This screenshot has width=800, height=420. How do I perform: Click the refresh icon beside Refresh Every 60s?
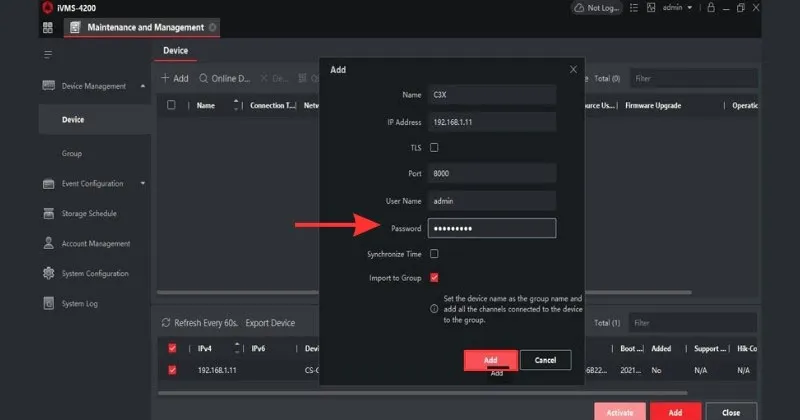(x=165, y=323)
